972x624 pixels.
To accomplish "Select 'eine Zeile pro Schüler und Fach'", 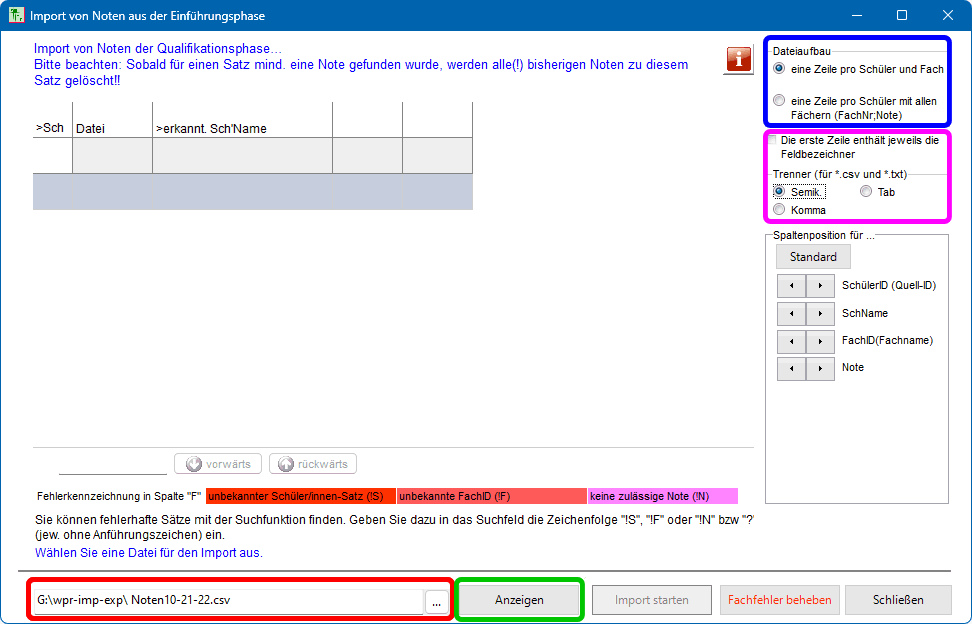I will point(780,69).
